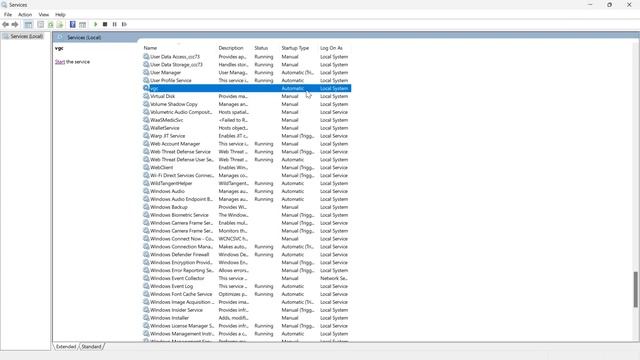The image size is (640, 360).
Task: Click the vertical scrollbar thumb of services list
Action: coord(636,289)
